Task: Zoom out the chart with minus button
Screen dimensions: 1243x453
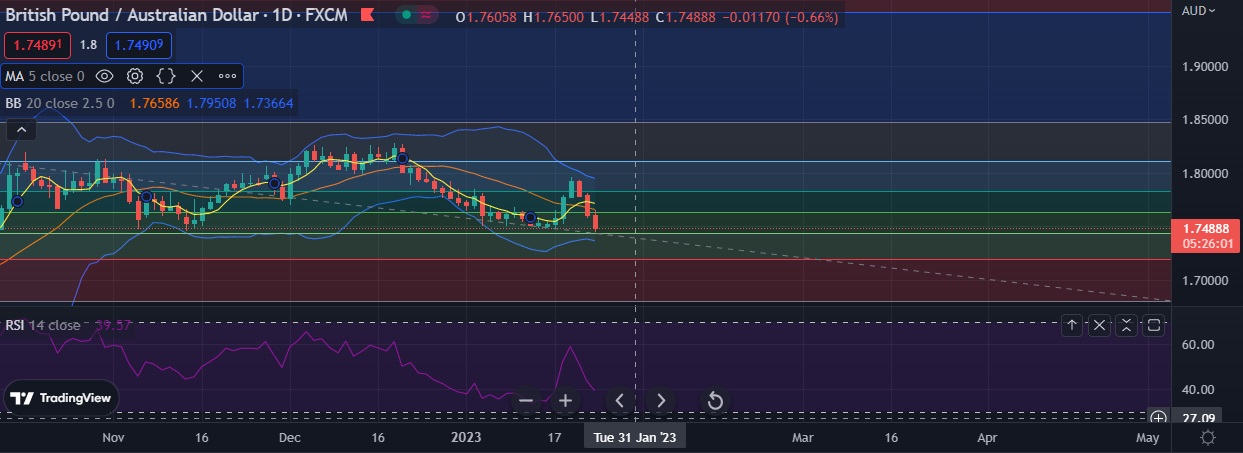Action: pos(526,401)
